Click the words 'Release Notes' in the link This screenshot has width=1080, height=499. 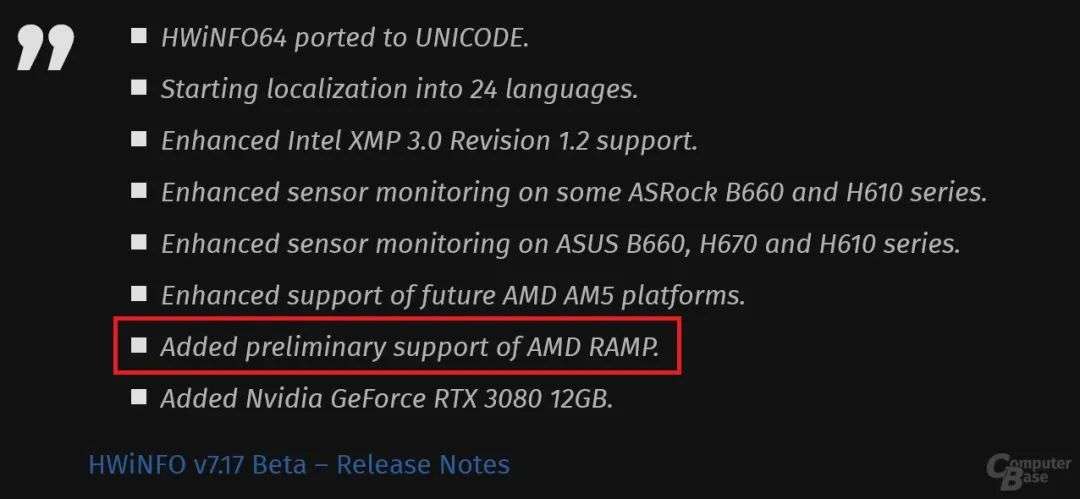point(422,464)
